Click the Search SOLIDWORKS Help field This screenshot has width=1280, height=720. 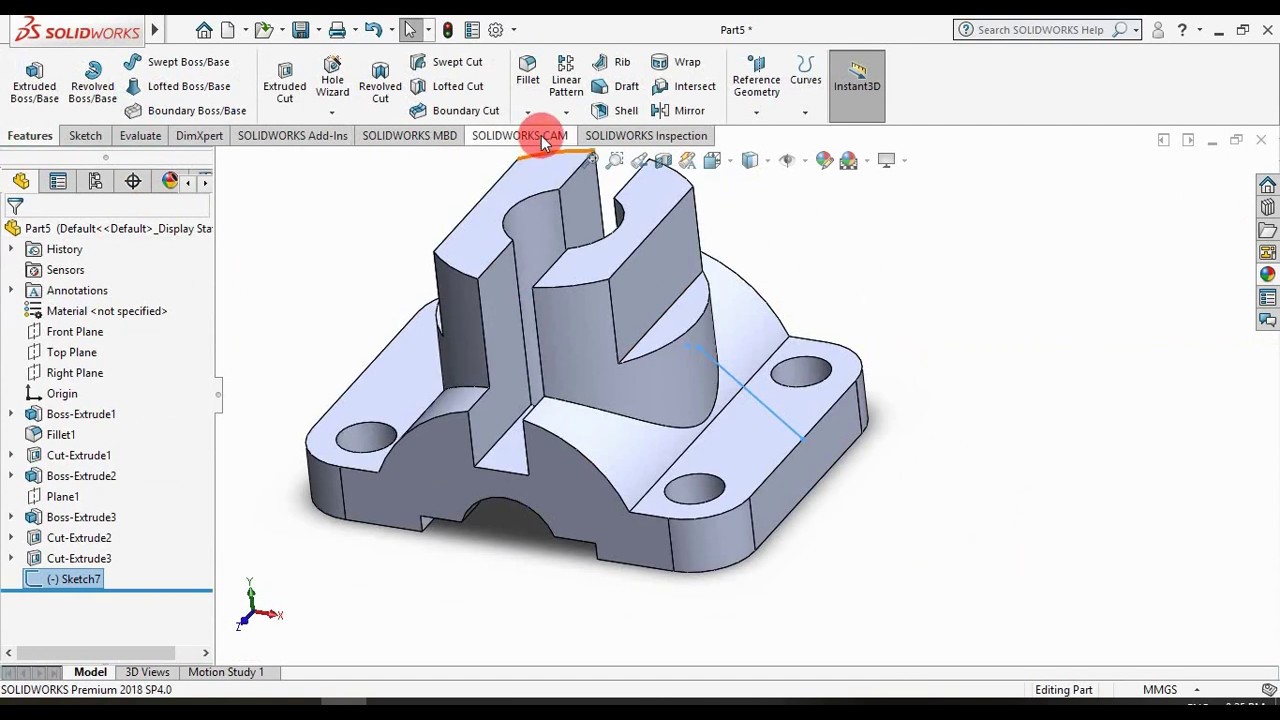(x=1047, y=30)
